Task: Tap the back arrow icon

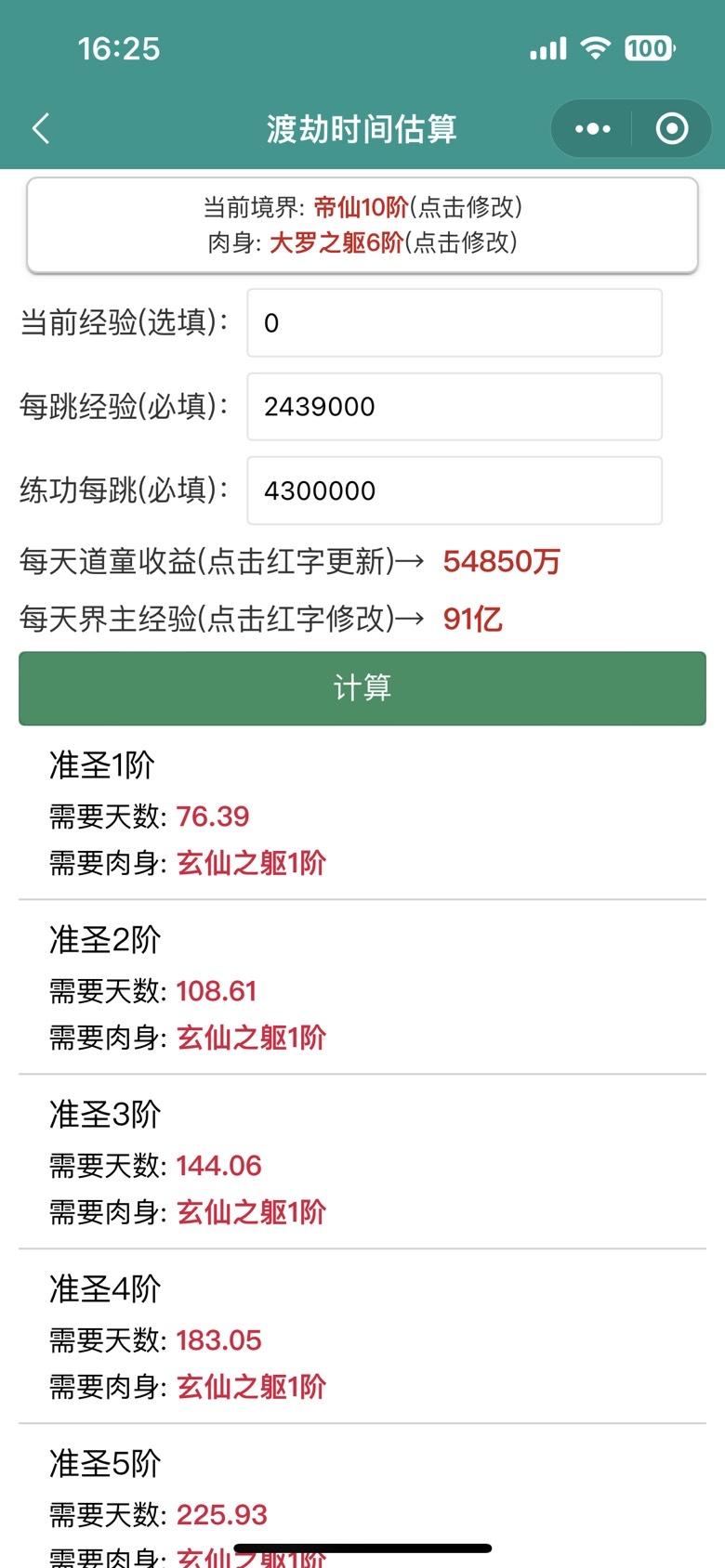Action: coord(41,128)
